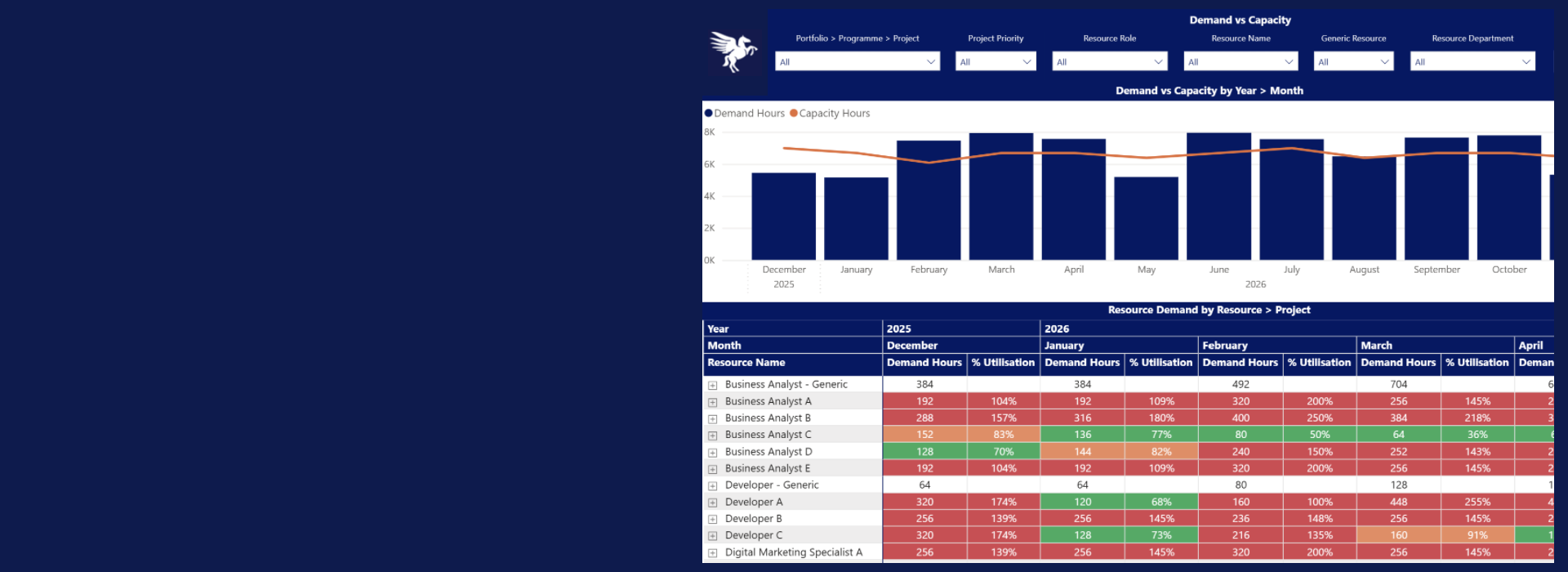Open the Resource Name filter dropdown
This screenshot has width=1568, height=572.
[x=1241, y=61]
